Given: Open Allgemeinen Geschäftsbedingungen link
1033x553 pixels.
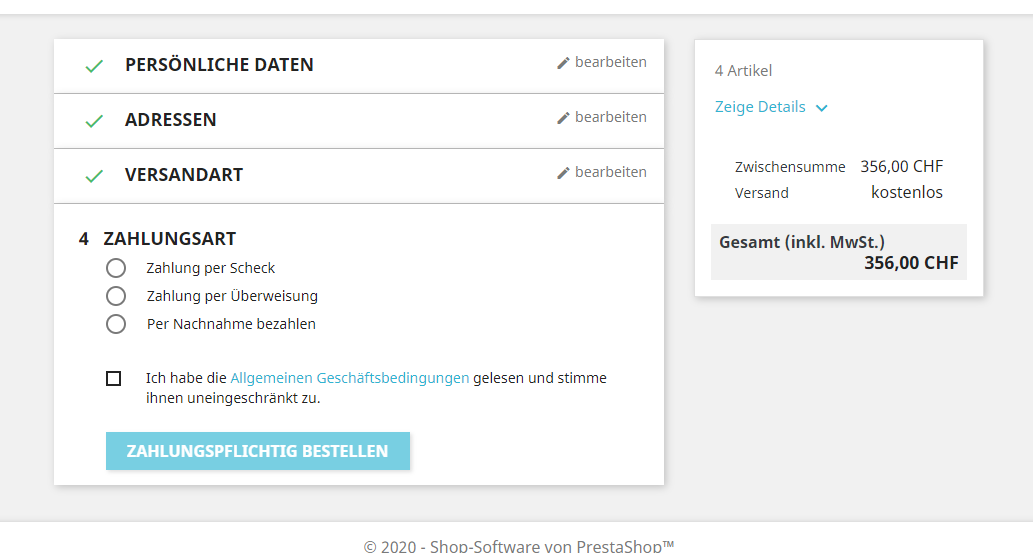Looking at the screenshot, I should 350,378.
